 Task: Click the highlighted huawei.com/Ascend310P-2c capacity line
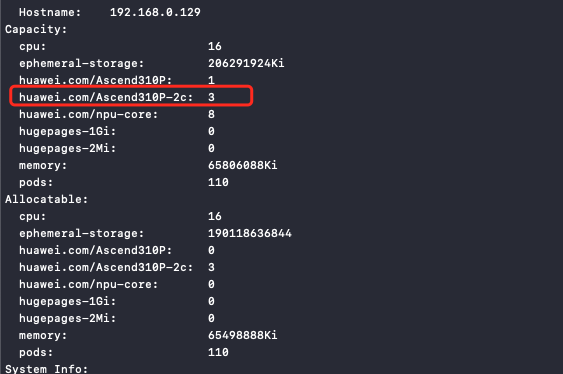(x=131, y=96)
